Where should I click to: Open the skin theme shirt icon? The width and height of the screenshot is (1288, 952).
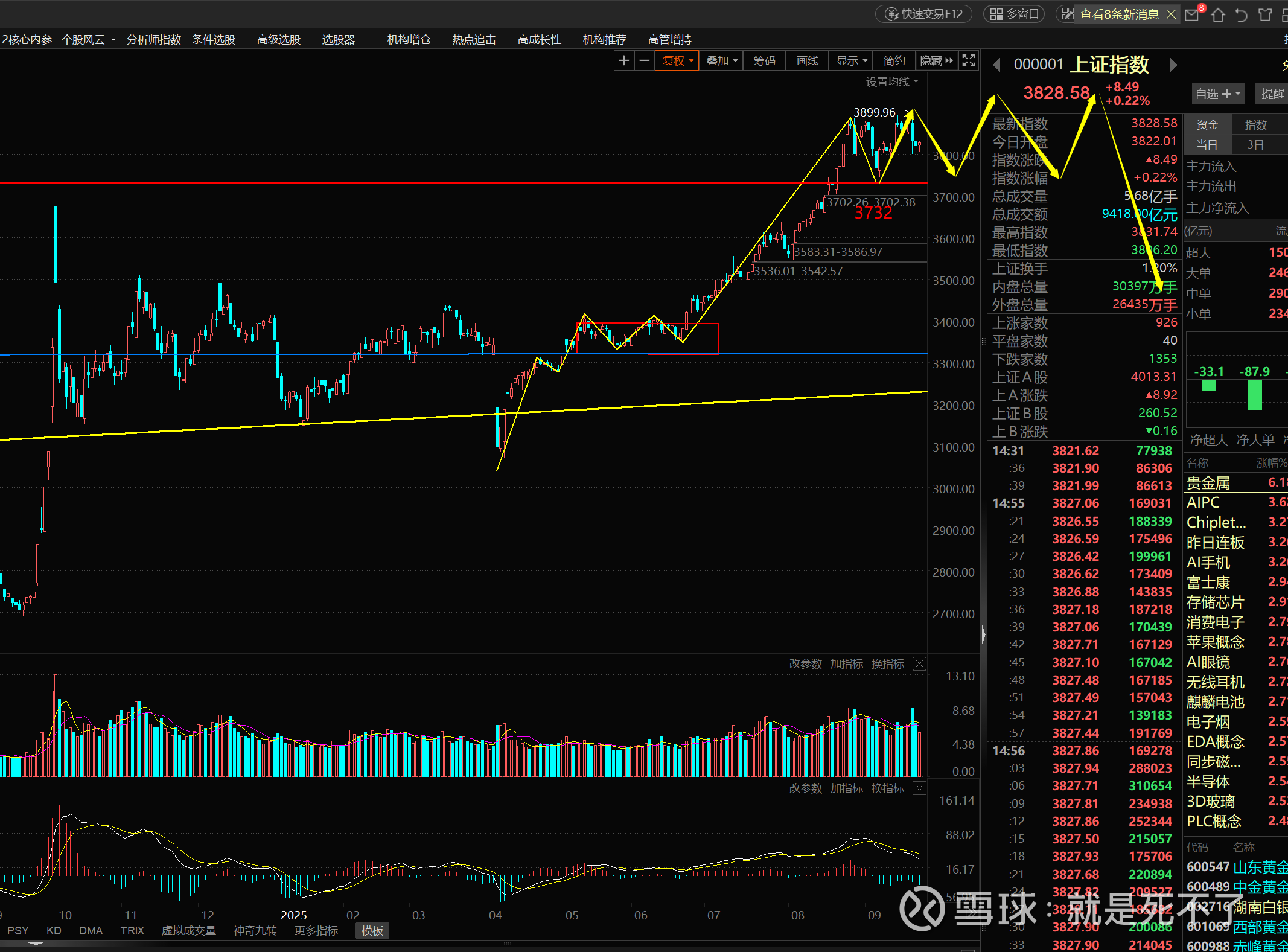(1265, 15)
